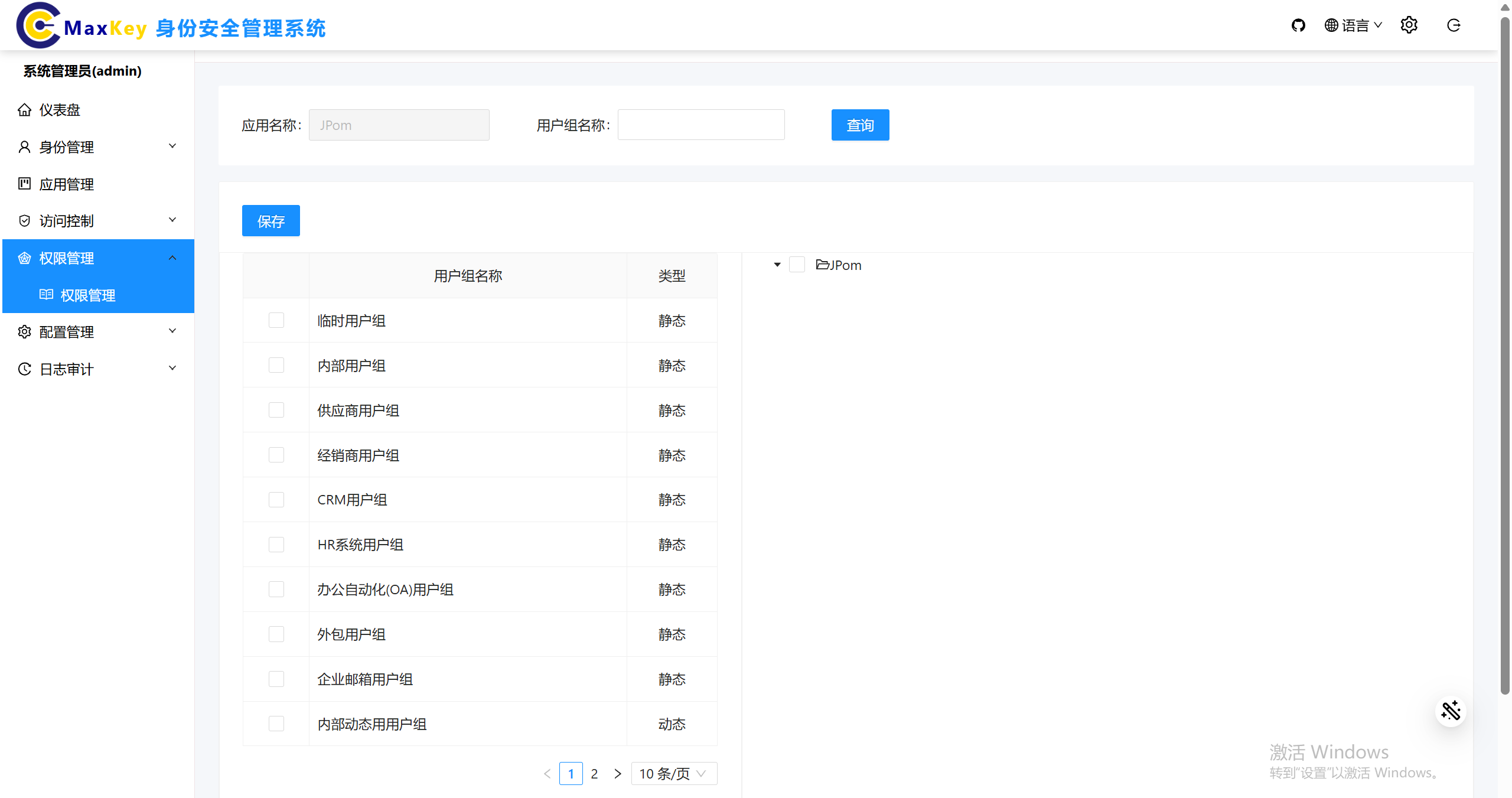Select the CRM用户组 checkbox
1512x798 pixels.
pos(276,499)
